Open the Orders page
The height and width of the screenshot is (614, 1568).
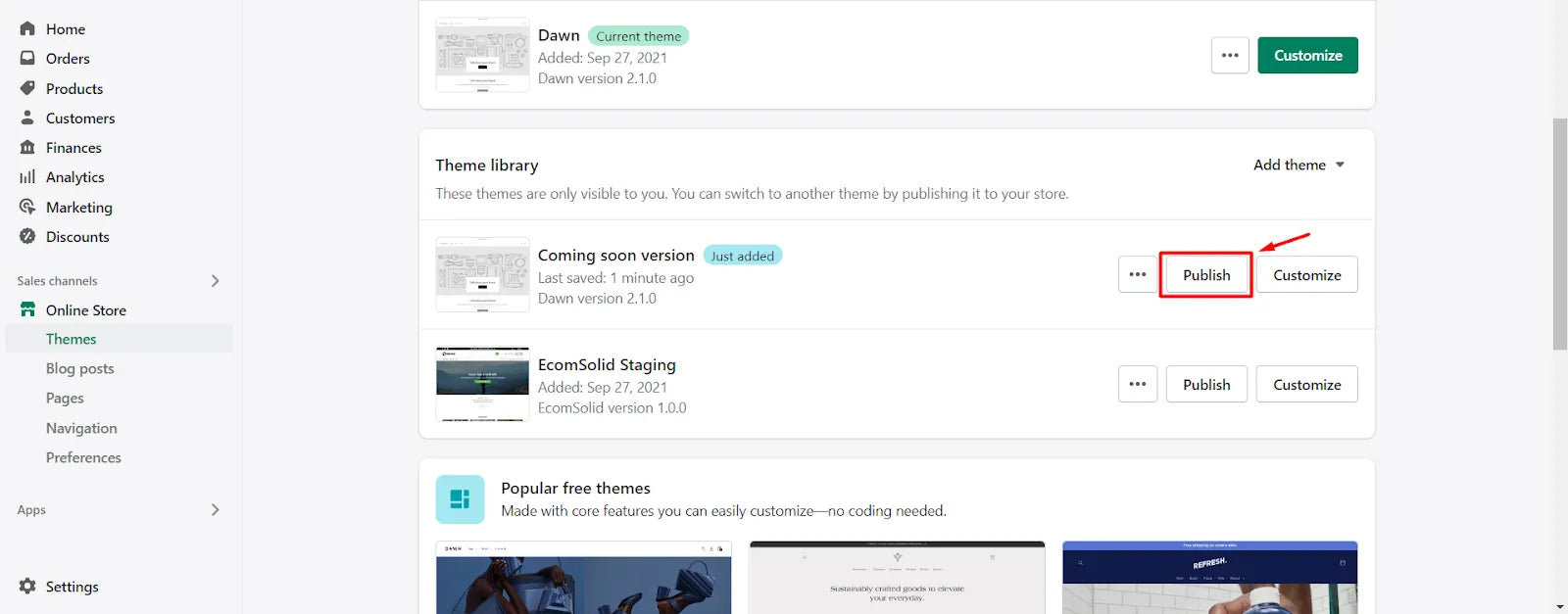(x=68, y=59)
